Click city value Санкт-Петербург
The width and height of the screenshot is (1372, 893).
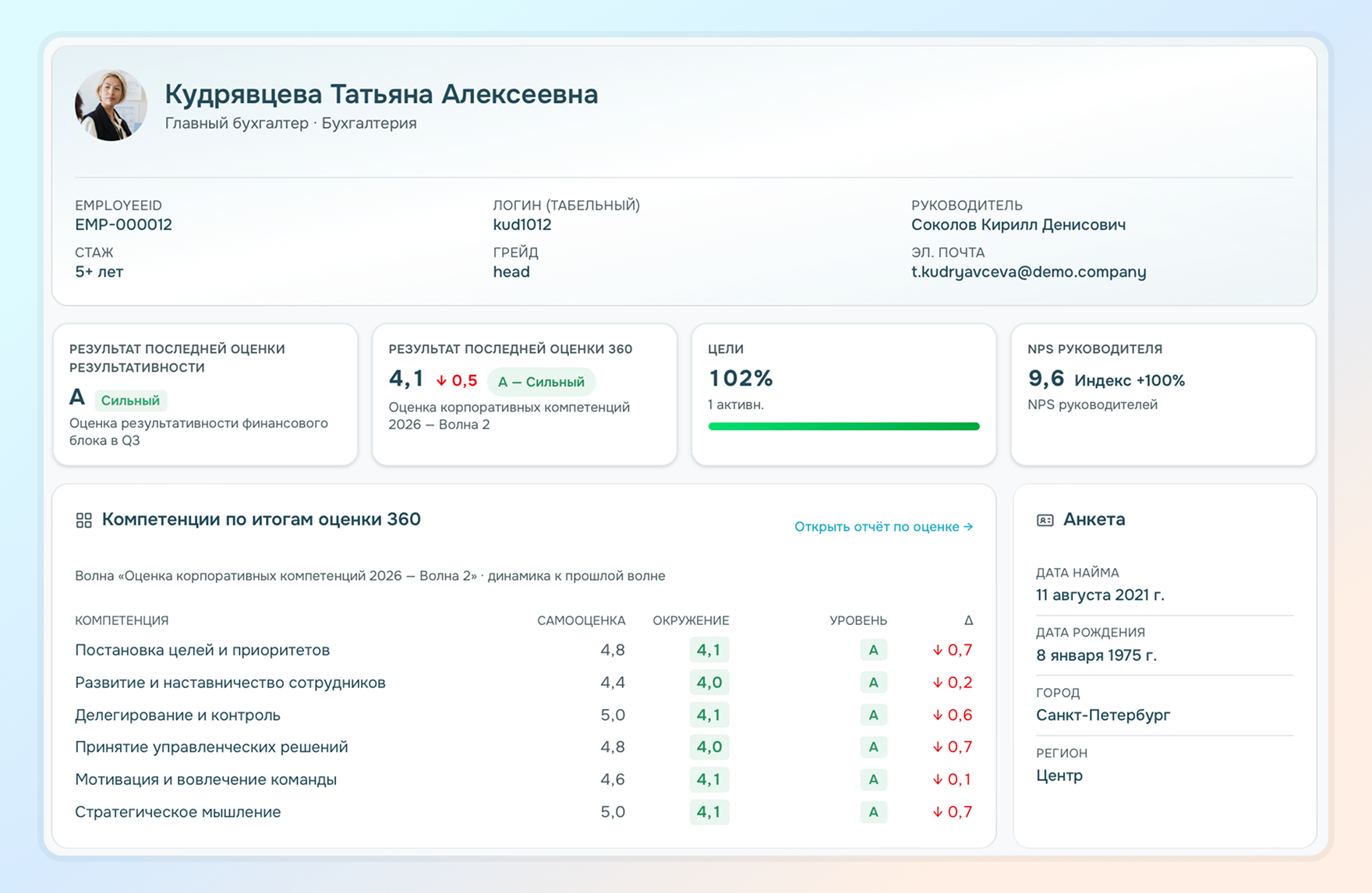tap(1103, 715)
